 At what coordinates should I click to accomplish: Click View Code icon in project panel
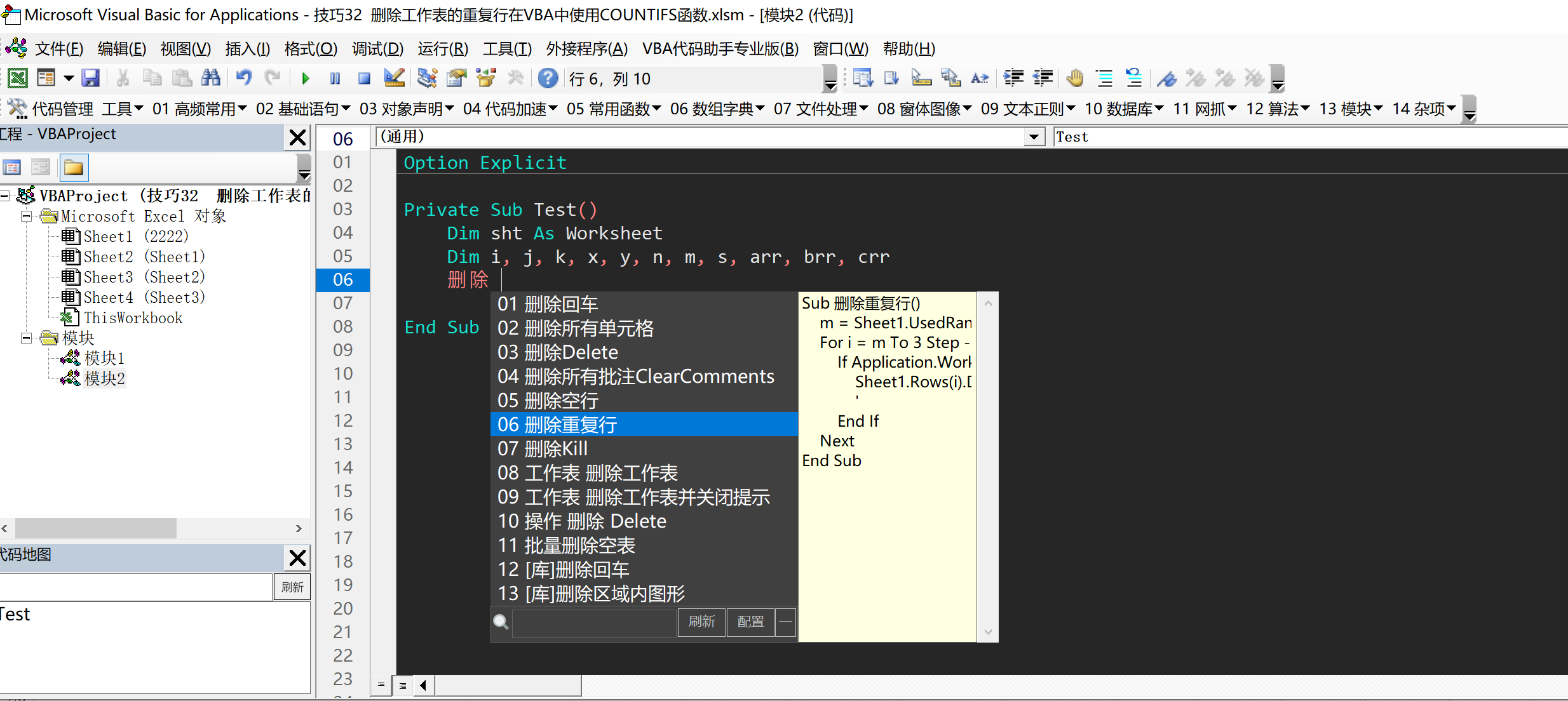(x=12, y=168)
